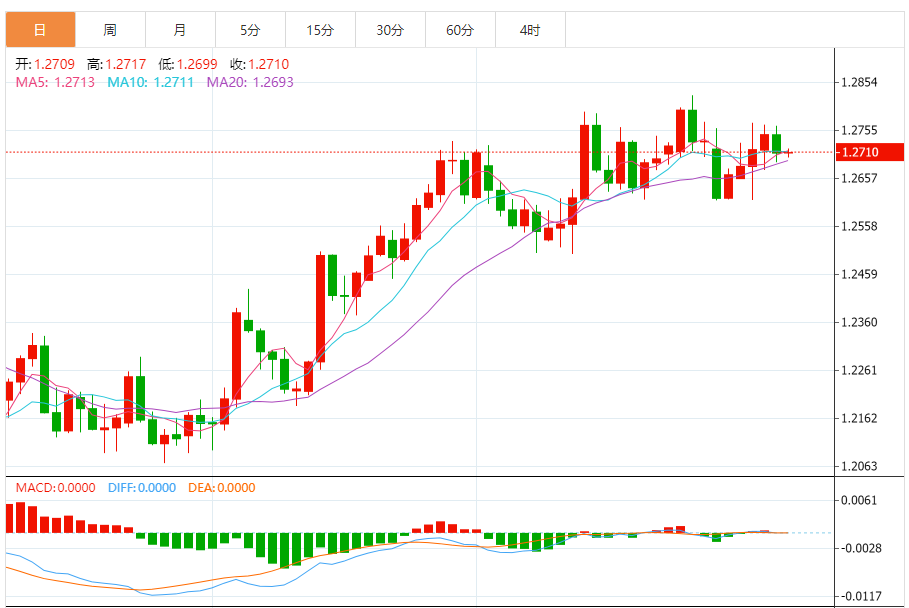This screenshot has height=608, width=909.
Task: Click the DEA:0.0000 label
Action: click(x=221, y=487)
